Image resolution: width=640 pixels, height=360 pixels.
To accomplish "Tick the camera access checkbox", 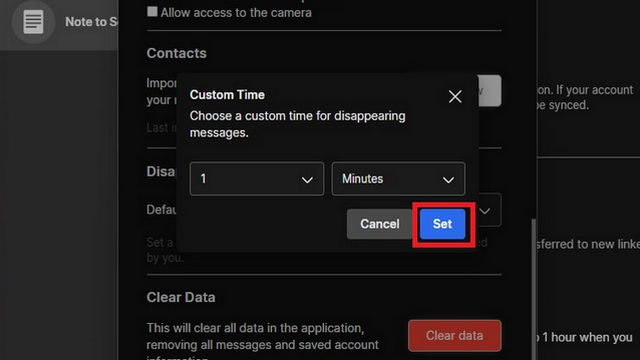I will [x=152, y=11].
